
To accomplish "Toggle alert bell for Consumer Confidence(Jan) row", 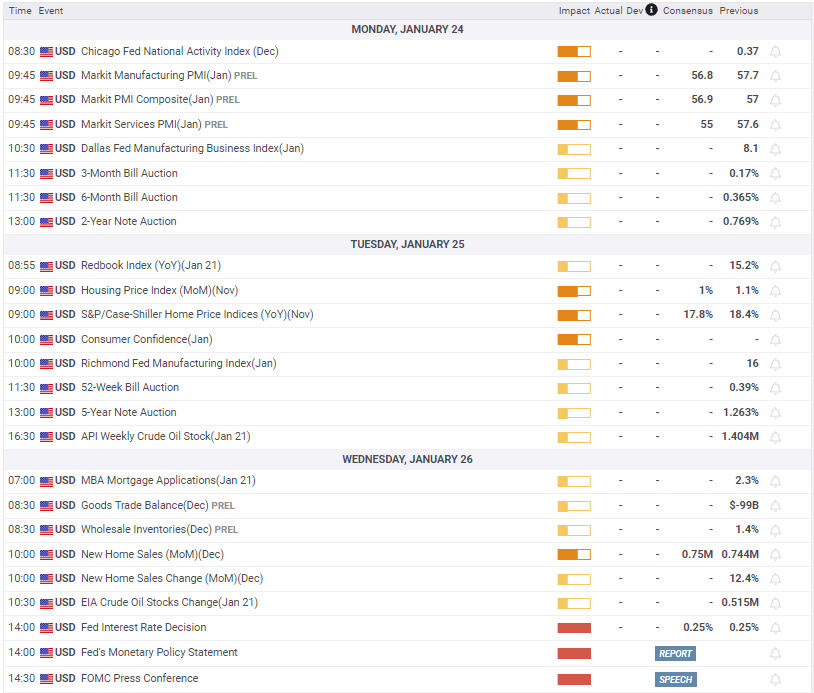I will 775,340.
